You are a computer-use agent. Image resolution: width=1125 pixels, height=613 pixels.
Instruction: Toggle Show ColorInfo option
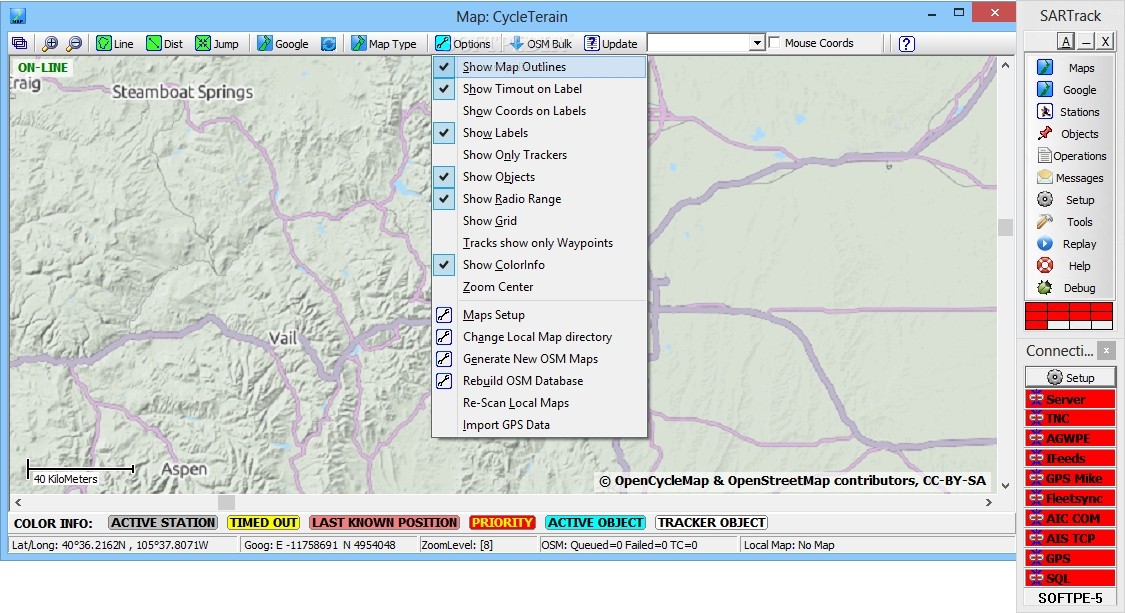coord(539,265)
